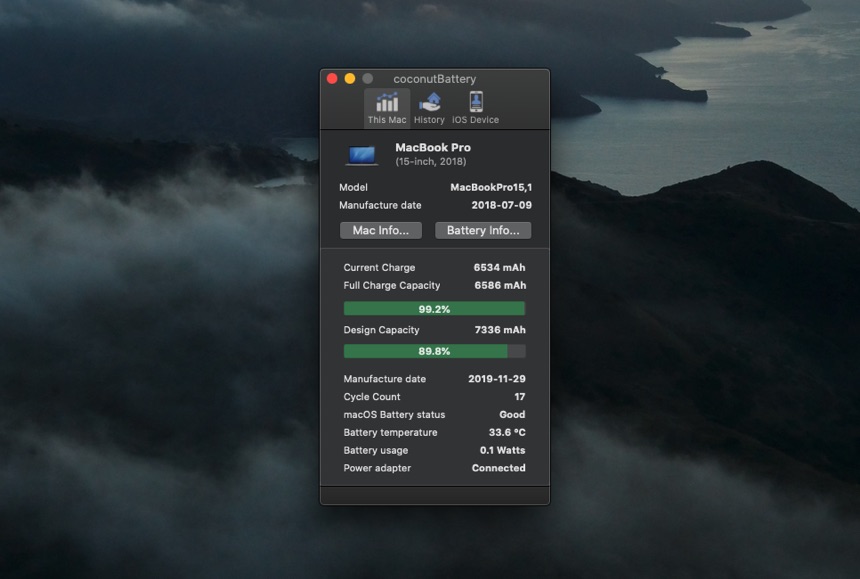The height and width of the screenshot is (579, 860).
Task: Click the (15-inch, 2018) subtitle
Action: click(x=431, y=162)
